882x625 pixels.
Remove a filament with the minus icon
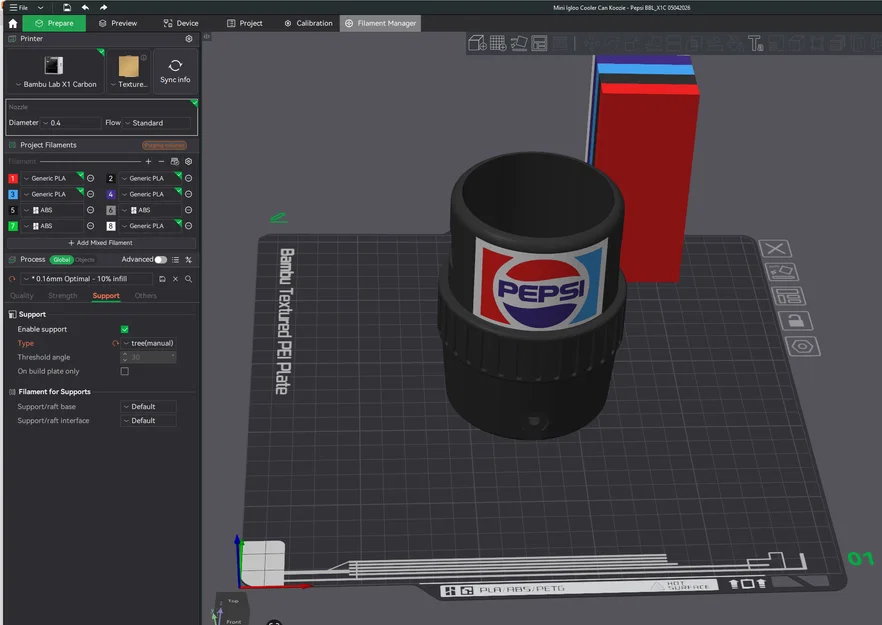pyautogui.click(x=161, y=161)
